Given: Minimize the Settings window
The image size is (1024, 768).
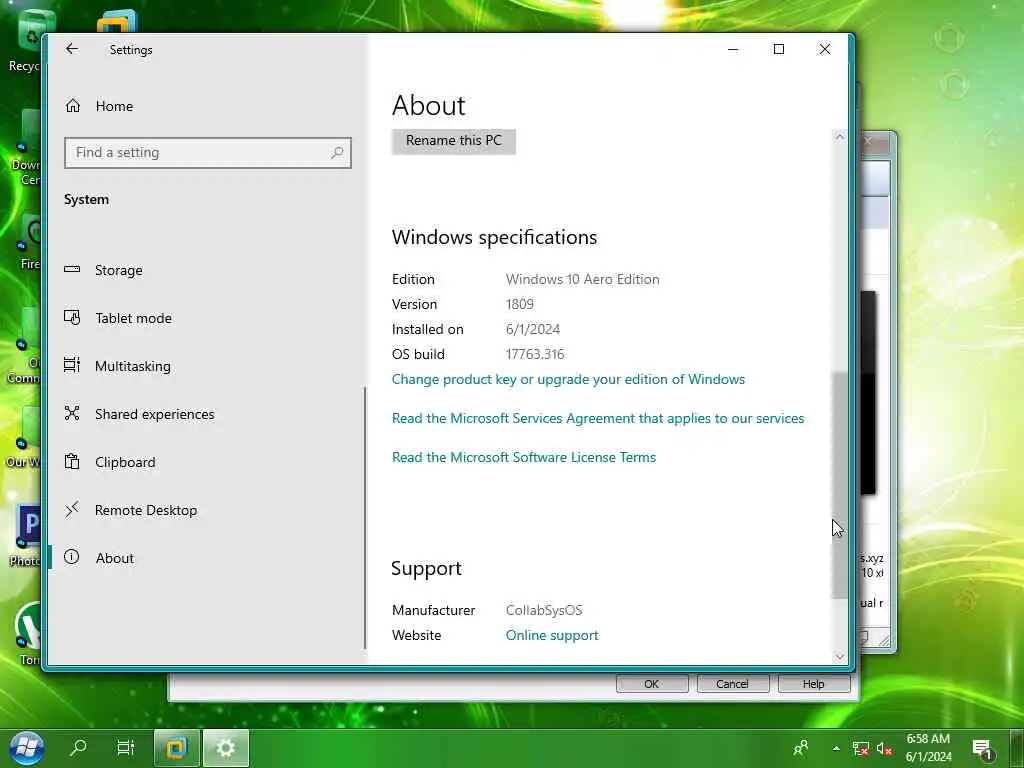Looking at the screenshot, I should pyautogui.click(x=733, y=49).
